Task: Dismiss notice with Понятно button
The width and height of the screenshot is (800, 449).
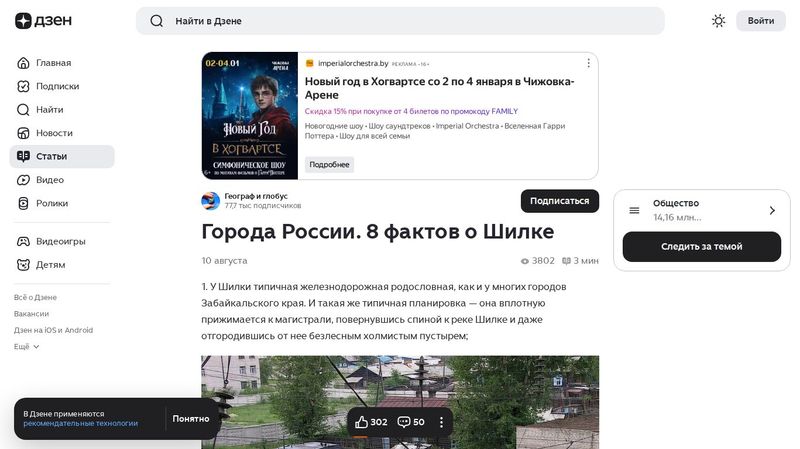Action: pos(191,418)
